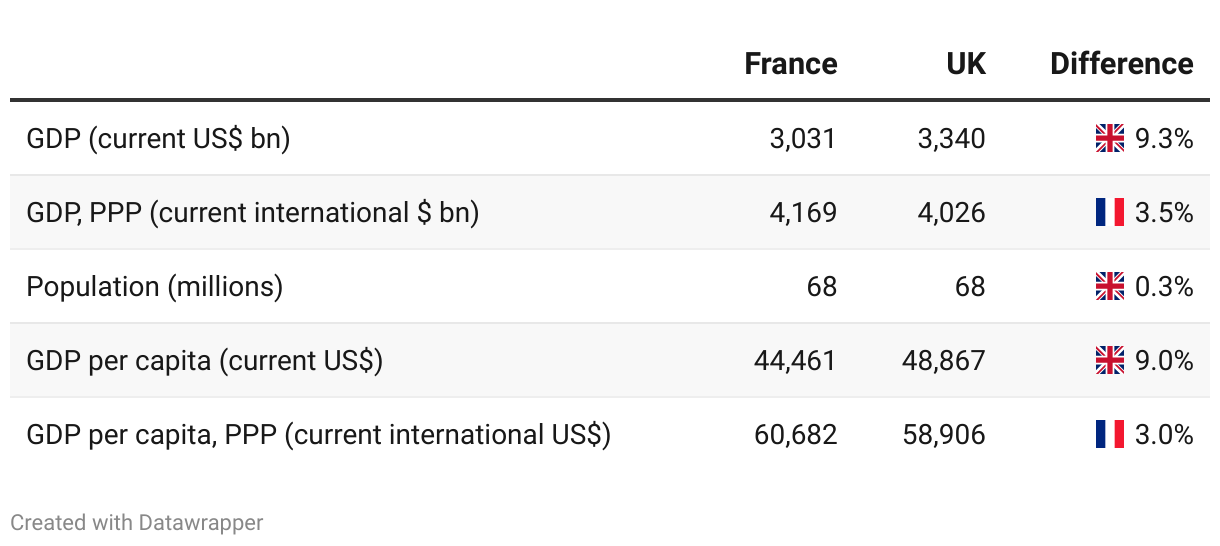Viewport: 1220px width, 546px height.
Task: Click the UK flag in Population row
Action: (x=1110, y=286)
